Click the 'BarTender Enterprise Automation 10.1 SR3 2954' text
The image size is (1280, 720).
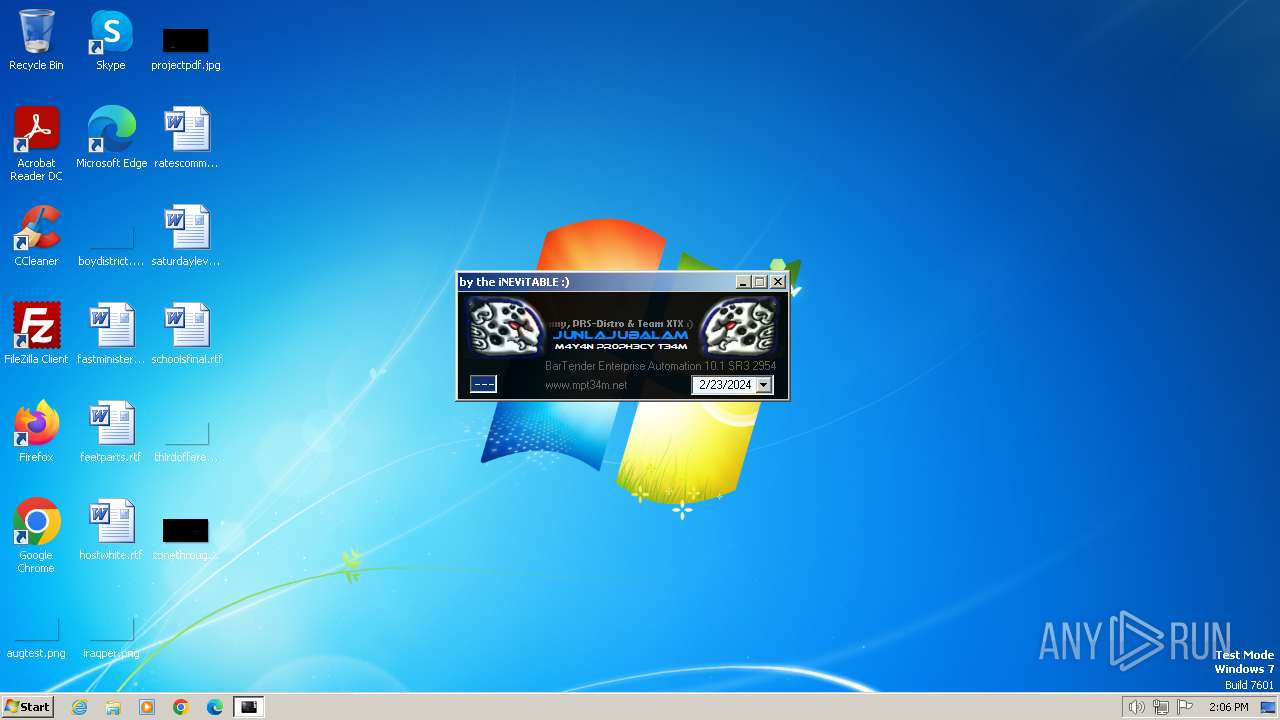[x=660, y=366]
